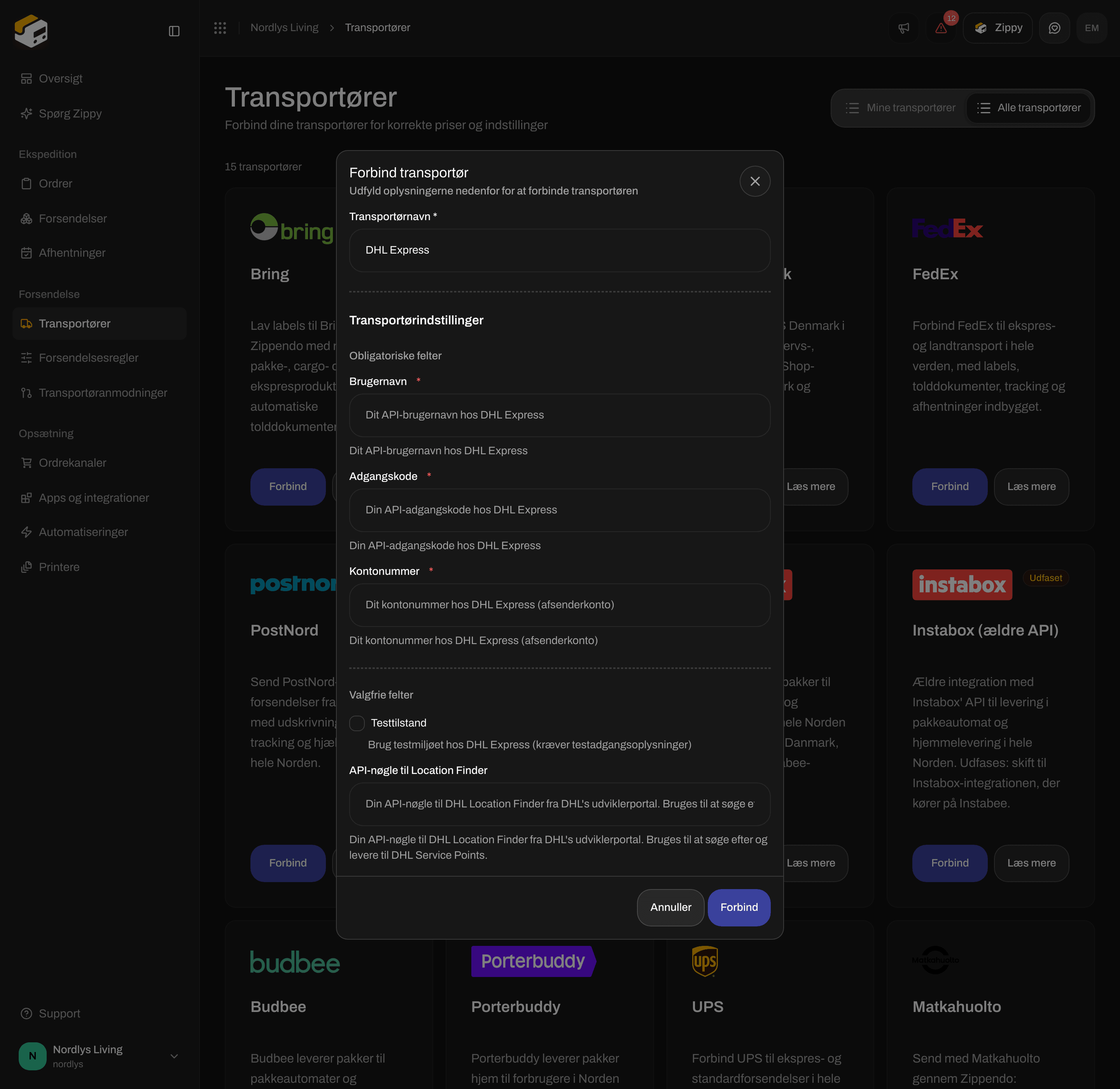The image size is (1120, 1089).
Task: Open the announcements megaphone icon
Action: (904, 28)
